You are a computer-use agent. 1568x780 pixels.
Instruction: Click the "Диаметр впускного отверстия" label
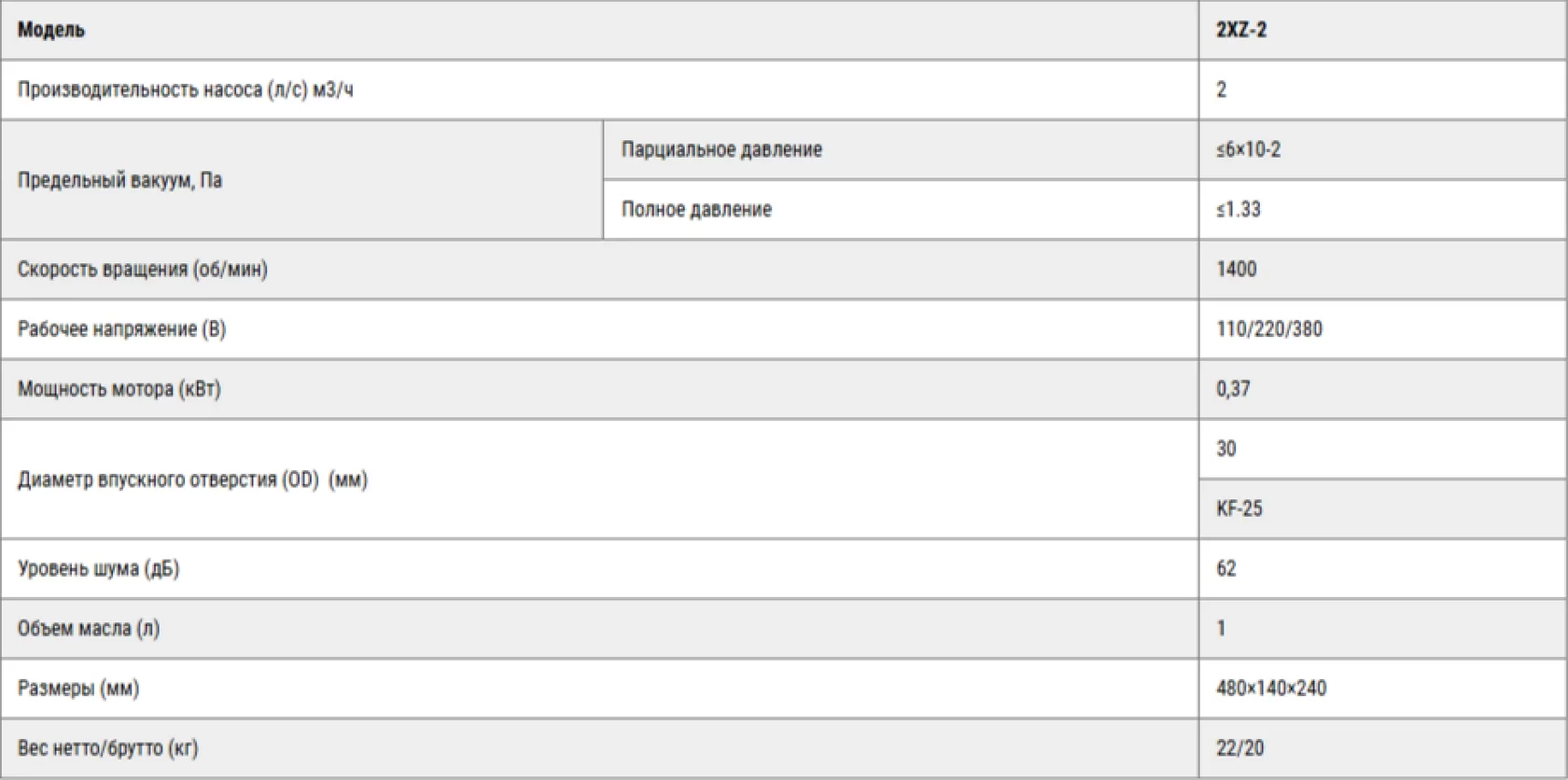192,480
